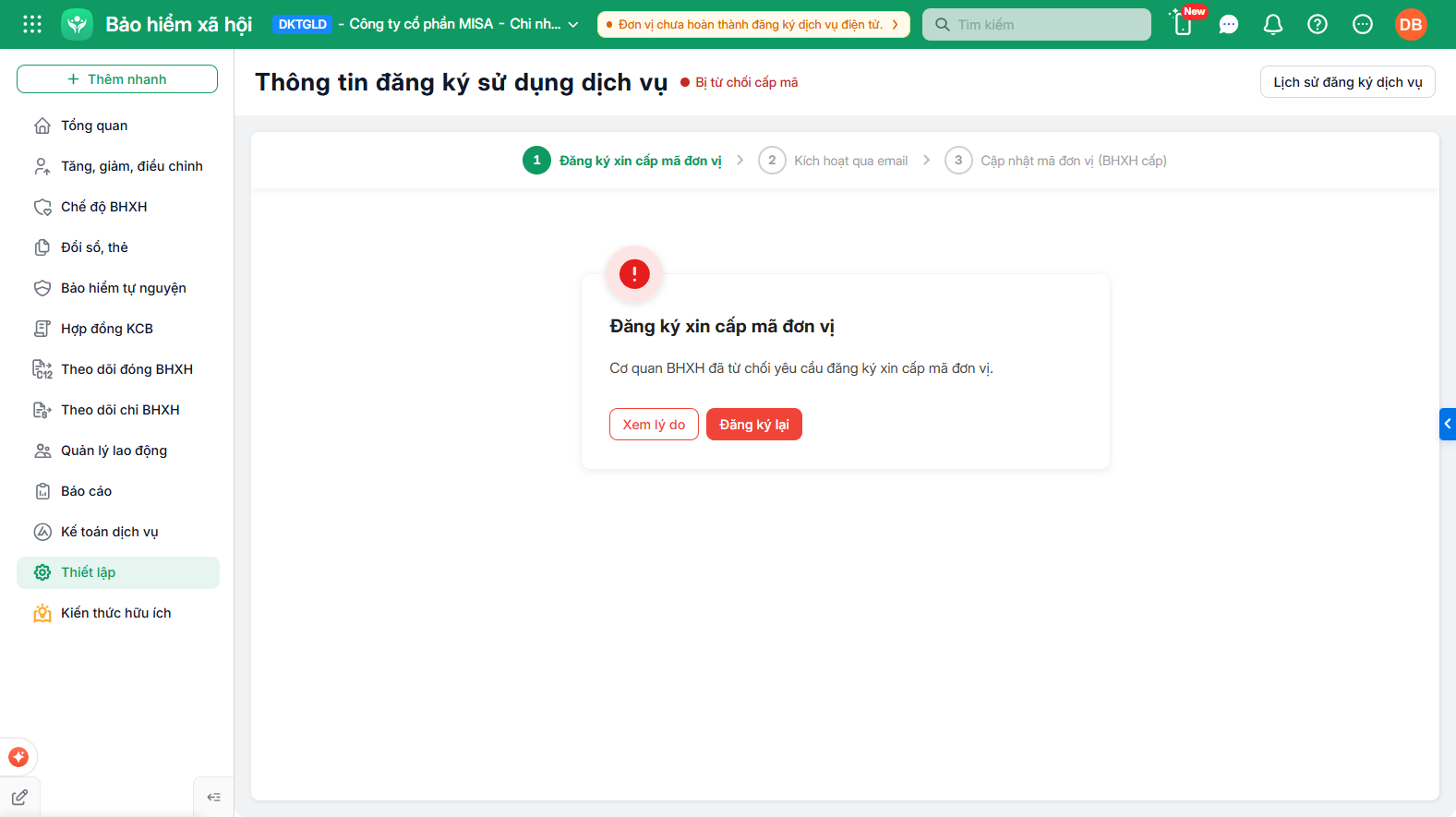The height and width of the screenshot is (817, 1456).
Task: Click the Hợp đồng KCB icon
Action: [42, 329]
